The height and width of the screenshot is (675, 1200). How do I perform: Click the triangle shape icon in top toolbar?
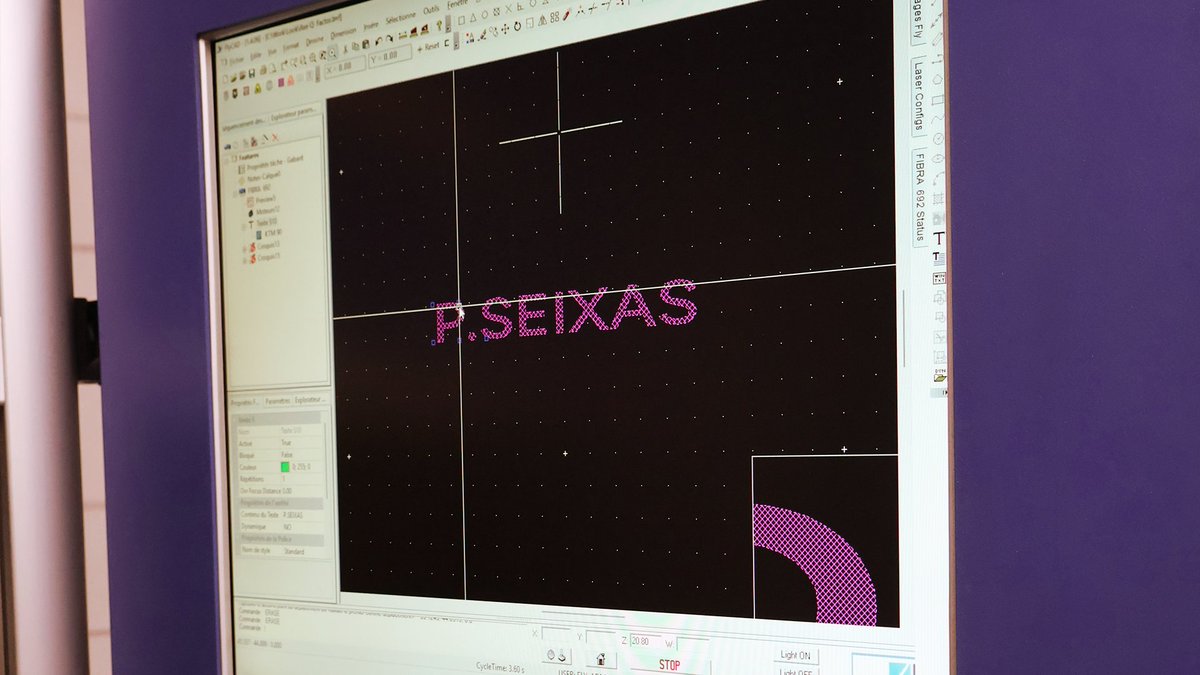pos(473,17)
